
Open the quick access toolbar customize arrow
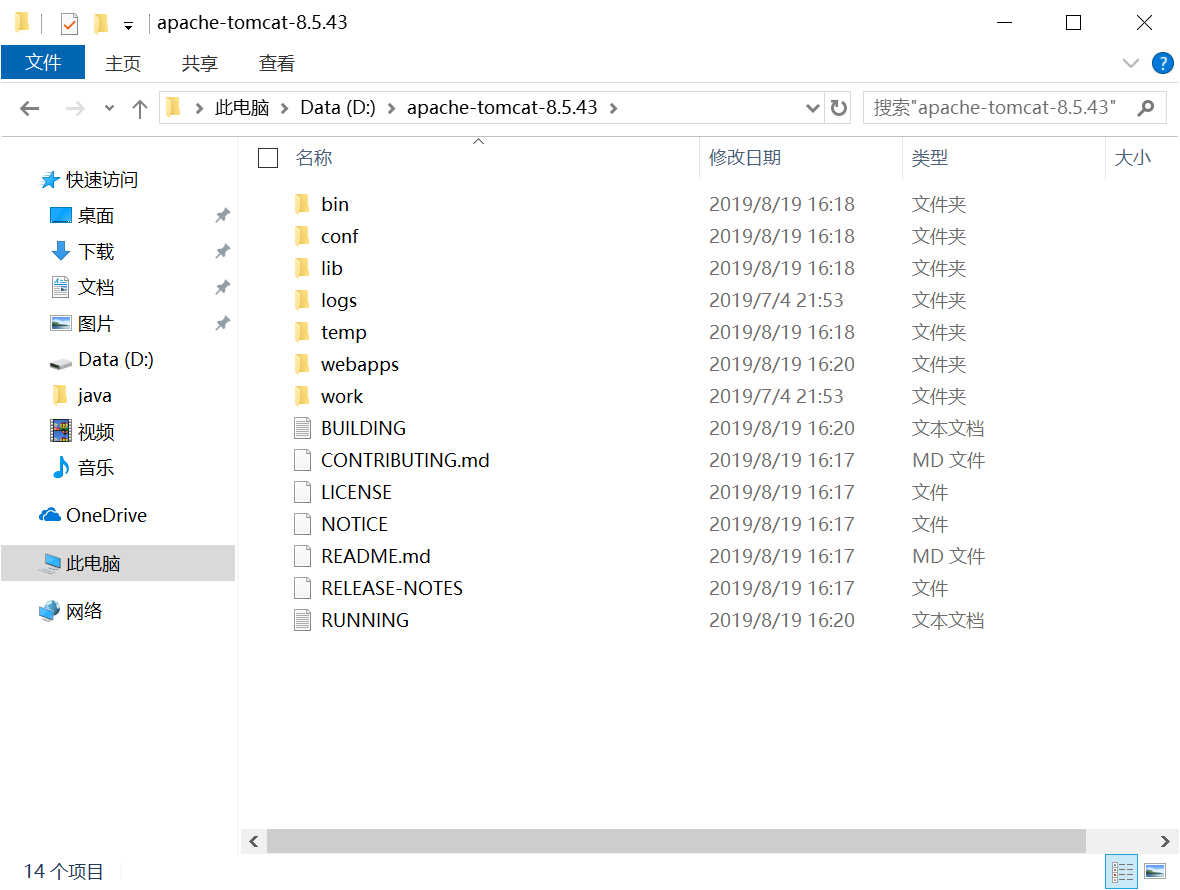click(129, 26)
